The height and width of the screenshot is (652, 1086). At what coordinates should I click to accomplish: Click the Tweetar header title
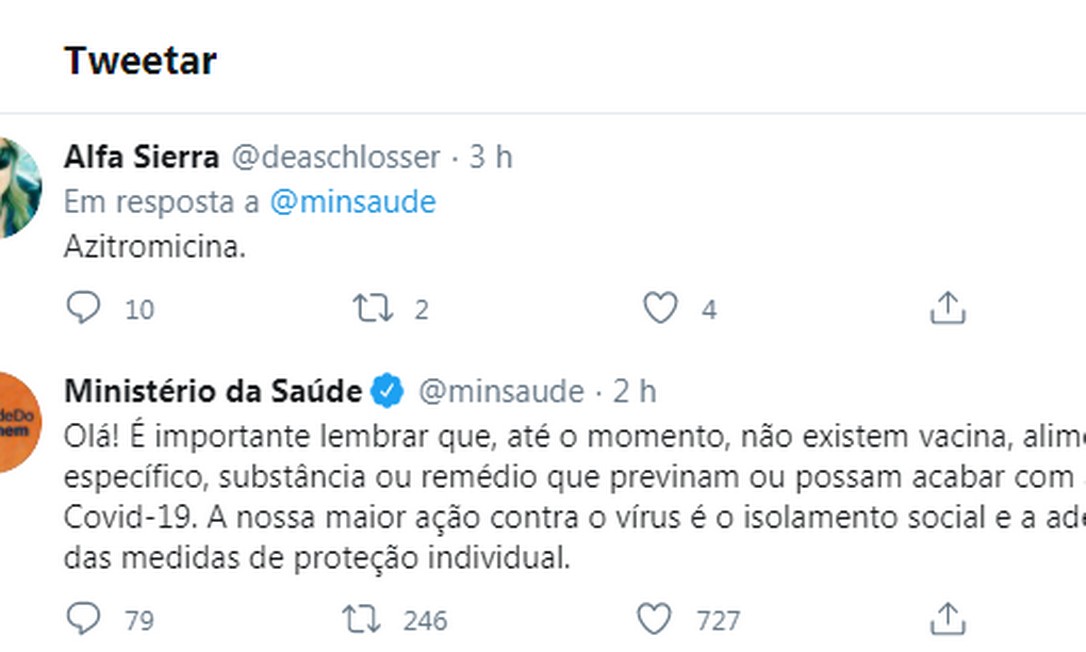pos(140,61)
